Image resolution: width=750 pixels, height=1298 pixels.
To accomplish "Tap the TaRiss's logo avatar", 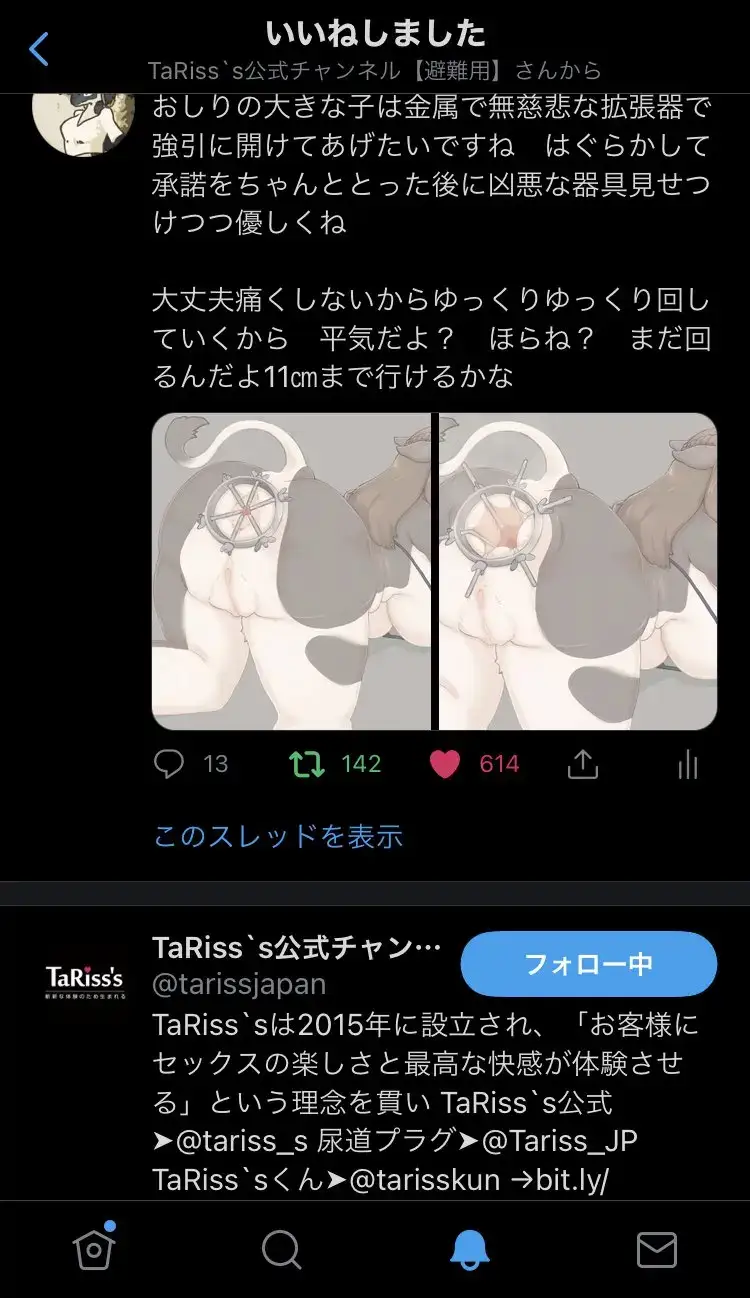I will [84, 977].
